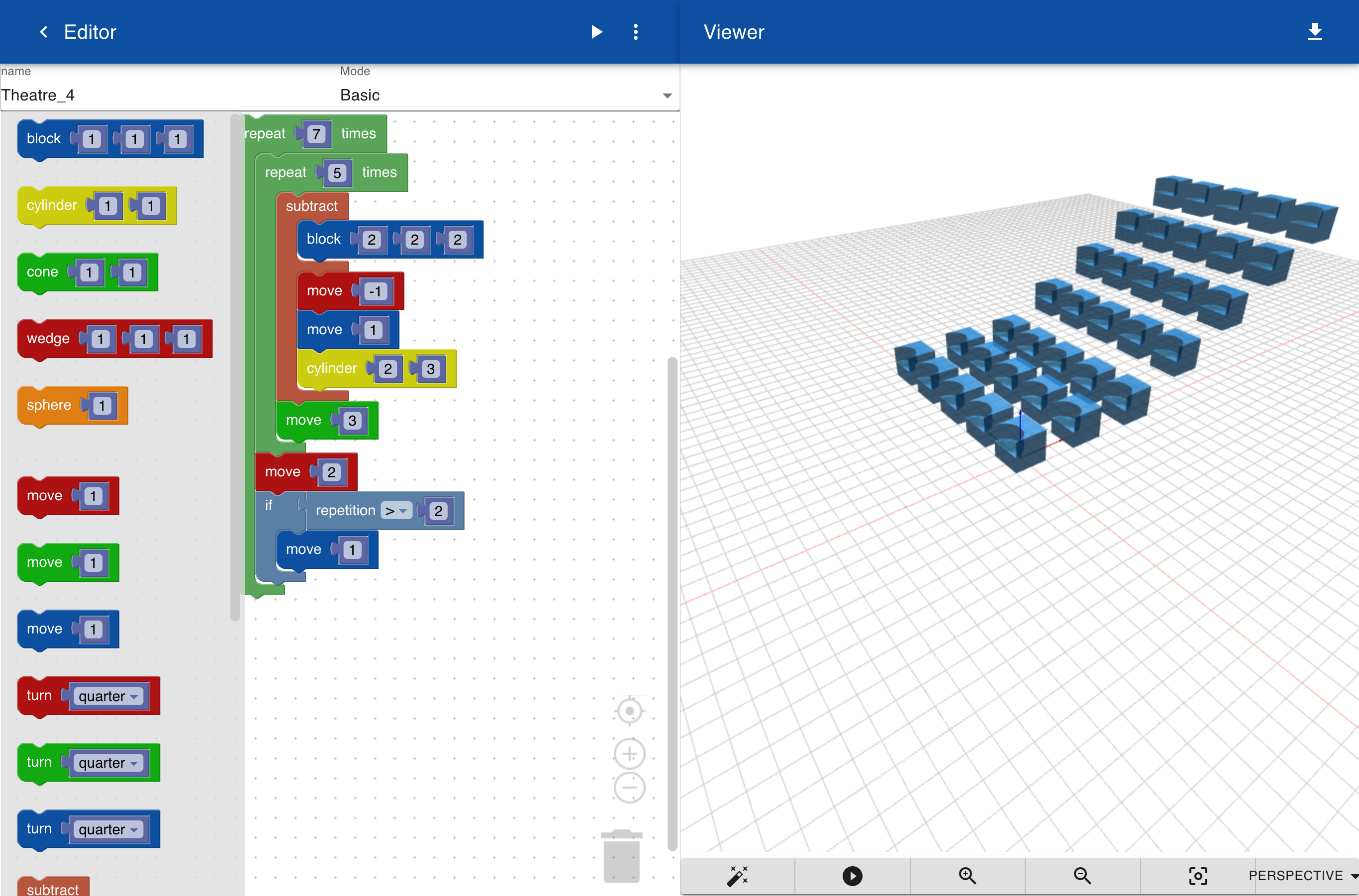This screenshot has width=1359, height=896.
Task: Select the orange sphere palette block
Action: coord(48,405)
